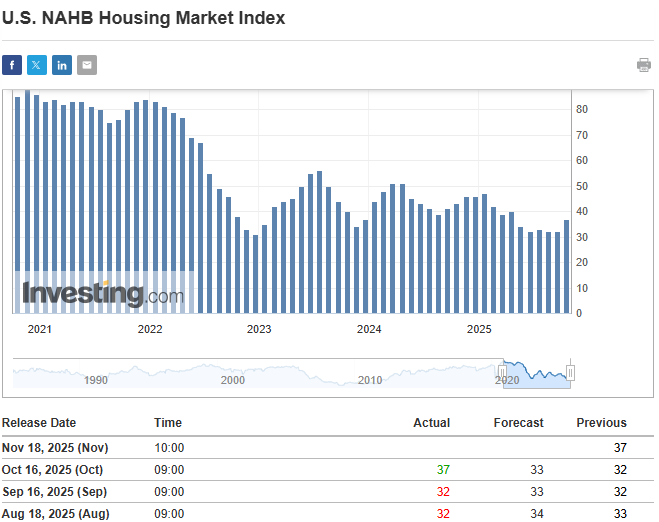Screen dimensions: 659x522
Task: Select the last bar on the chart
Action: click(x=567, y=266)
